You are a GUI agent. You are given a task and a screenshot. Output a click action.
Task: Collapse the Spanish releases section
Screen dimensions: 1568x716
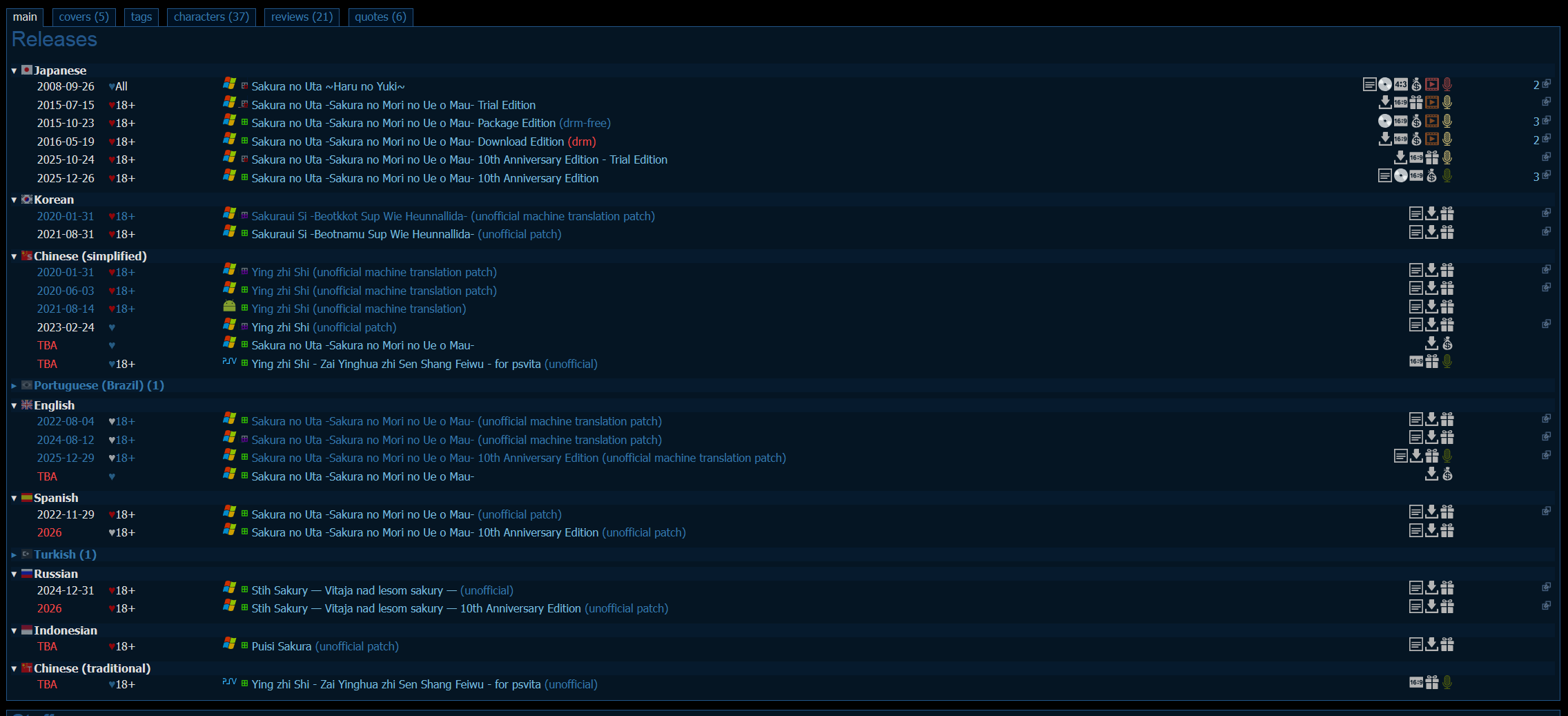coord(14,498)
